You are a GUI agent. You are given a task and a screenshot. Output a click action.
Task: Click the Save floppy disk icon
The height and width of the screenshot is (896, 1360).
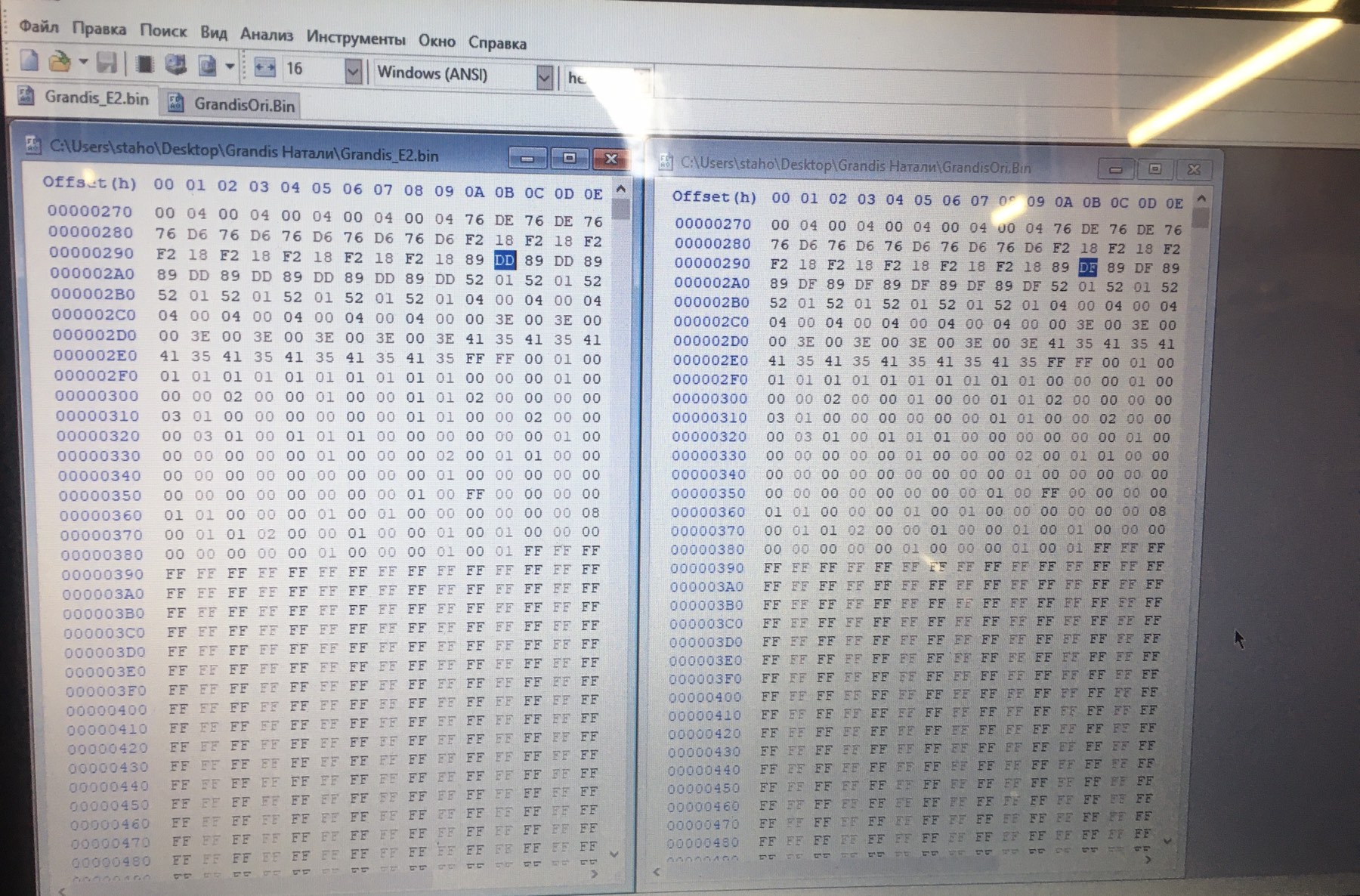click(107, 63)
